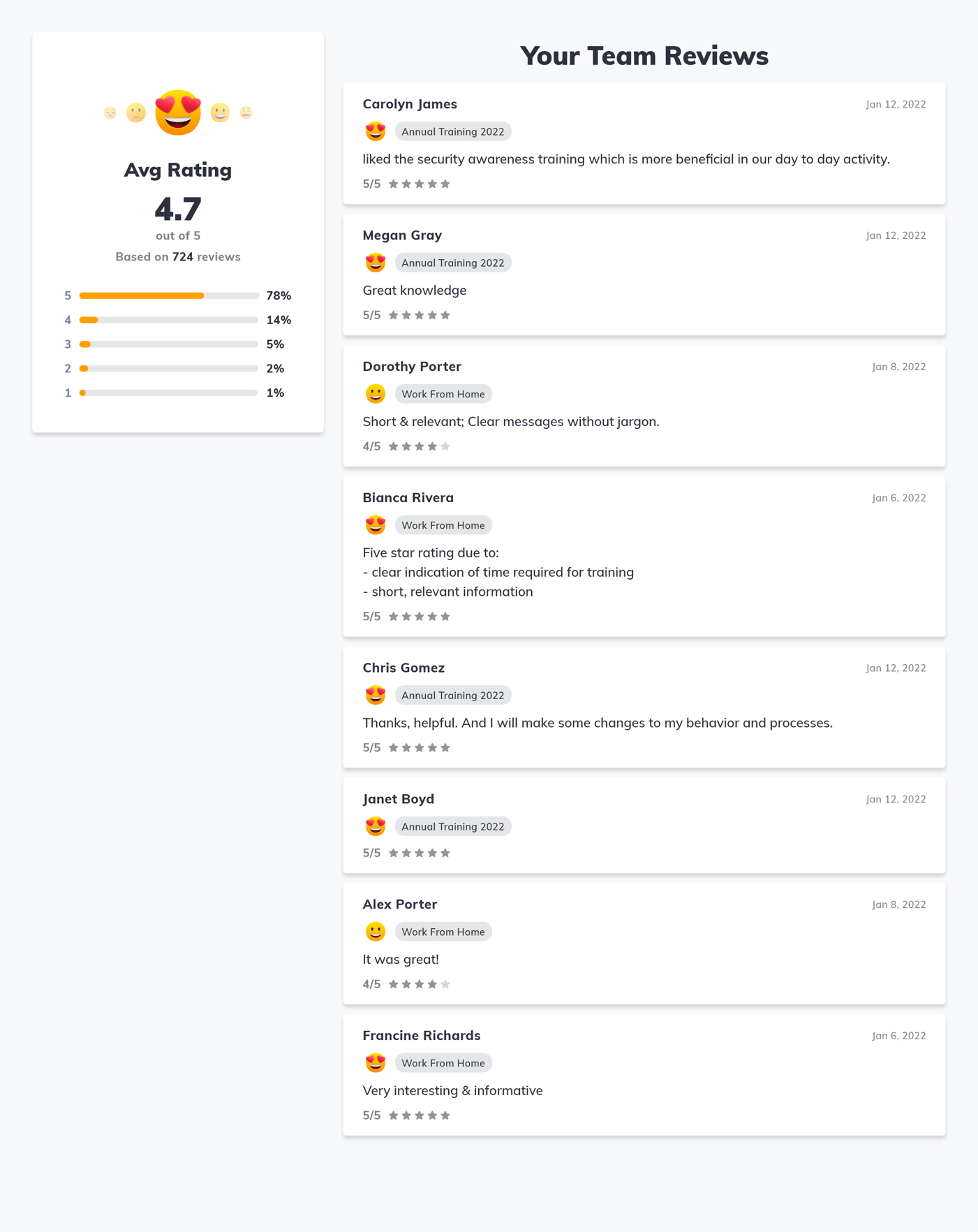Open the Work From Home filter on Francine Richards's review
The image size is (978, 1232).
[443, 1062]
